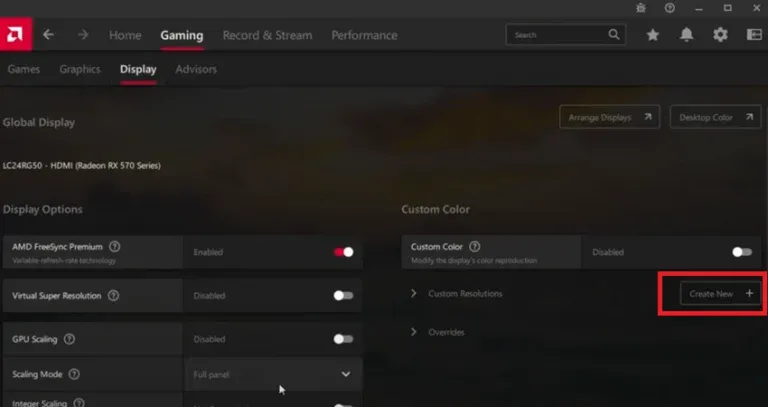Screen dimensions: 768x407
Task: Click the Custom Color section heading
Action: [435, 209]
